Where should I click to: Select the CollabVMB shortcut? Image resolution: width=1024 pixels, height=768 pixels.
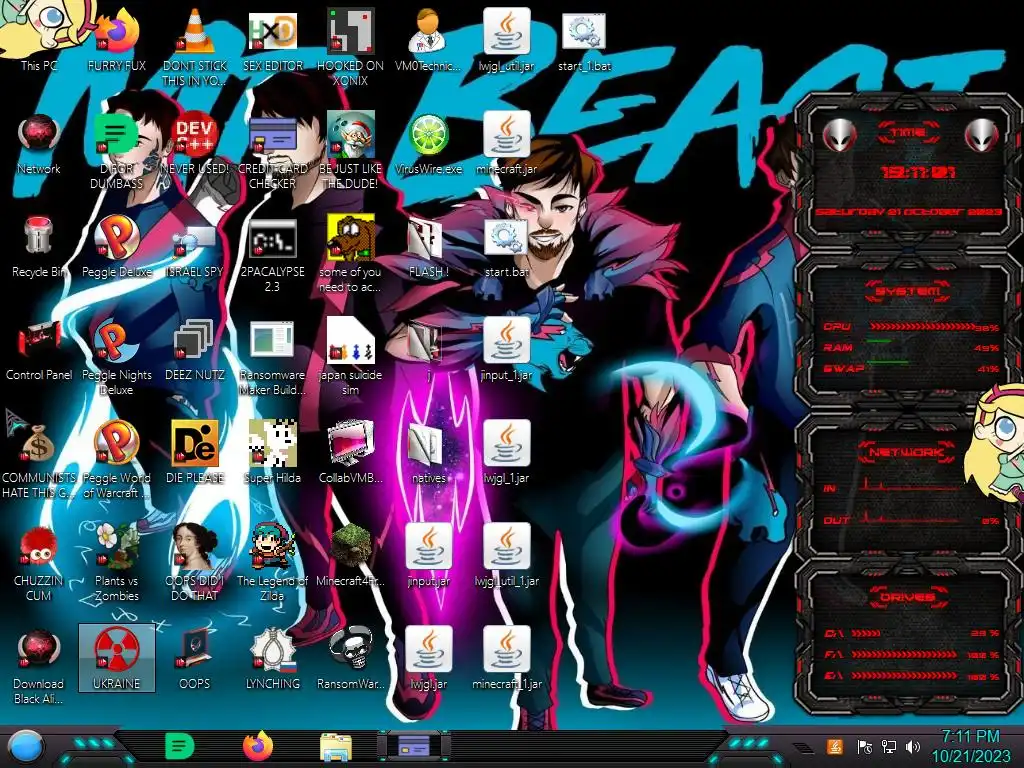click(x=351, y=453)
